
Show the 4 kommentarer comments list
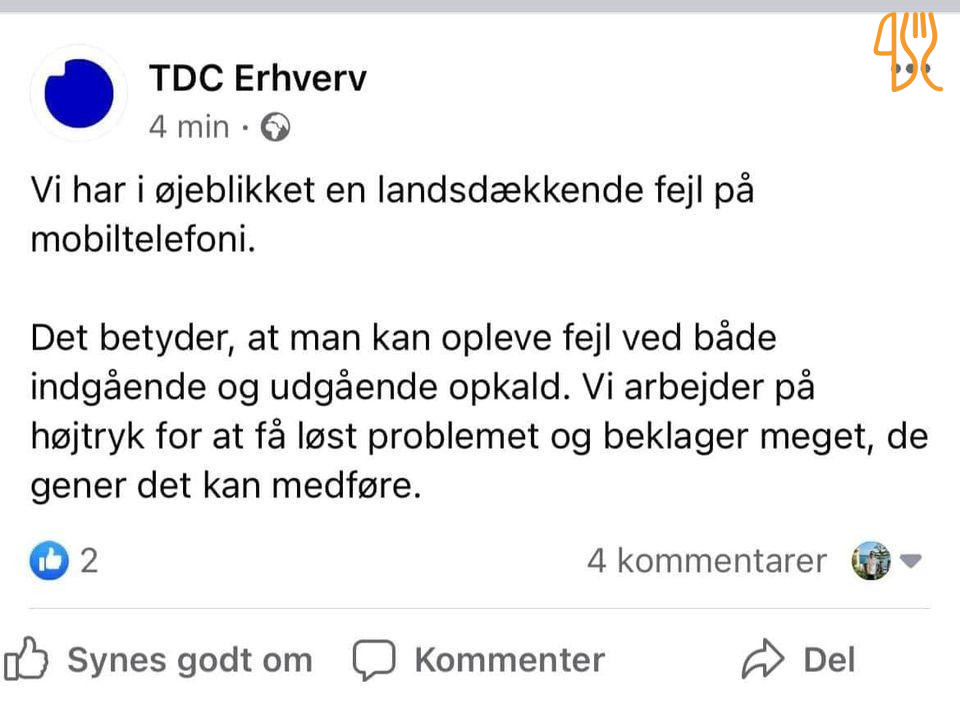(x=707, y=561)
